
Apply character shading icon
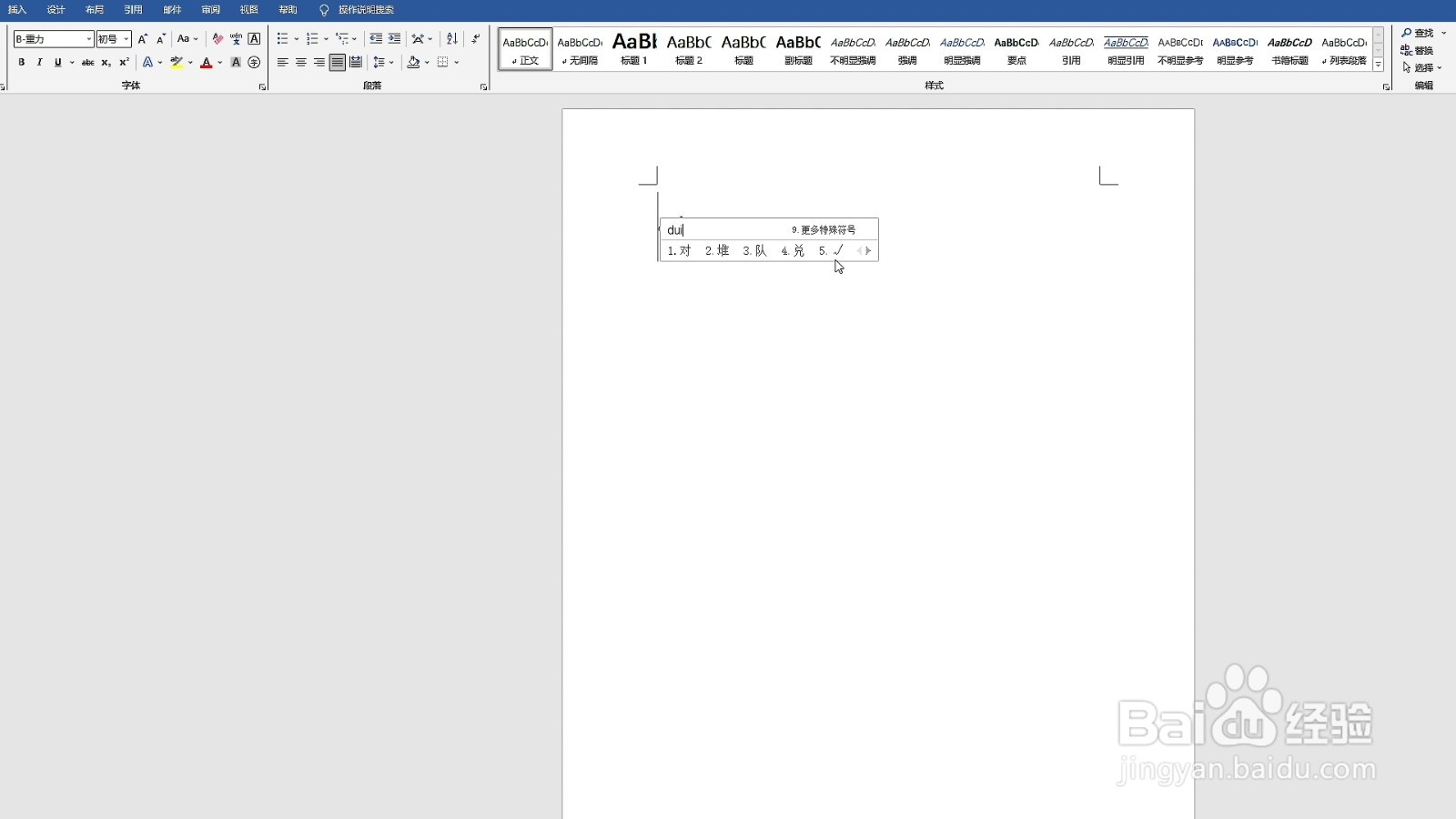pos(236,63)
